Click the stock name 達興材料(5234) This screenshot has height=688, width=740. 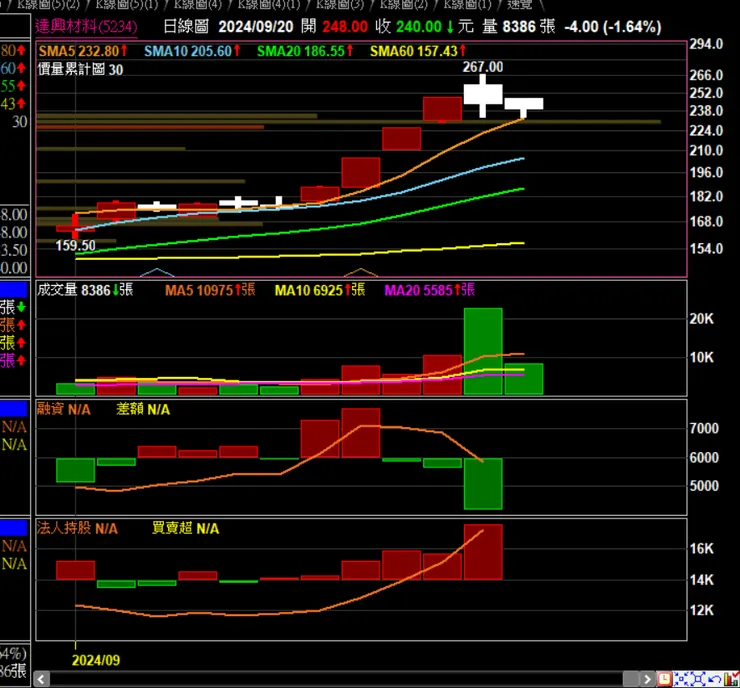pyautogui.click(x=86, y=26)
